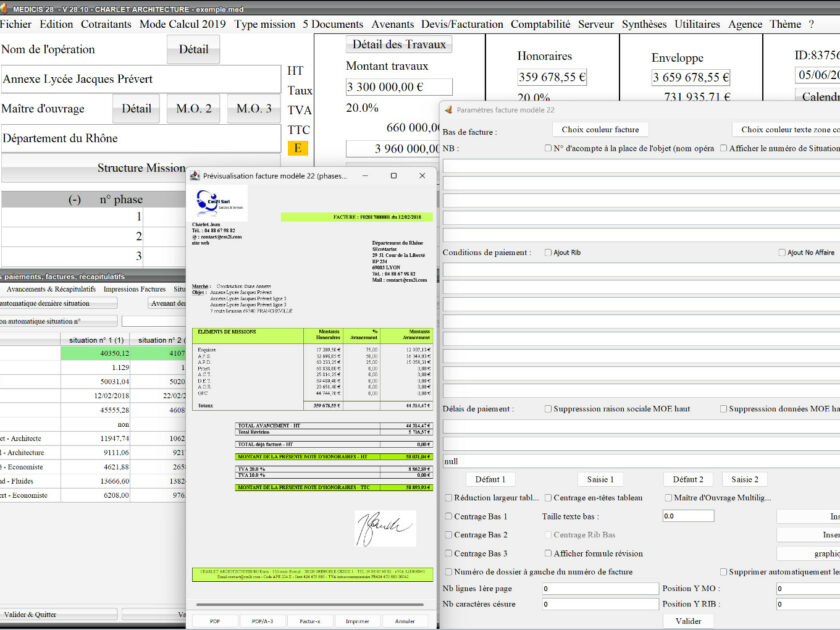Open the Fichier menu
840x630 pixels.
coord(16,24)
